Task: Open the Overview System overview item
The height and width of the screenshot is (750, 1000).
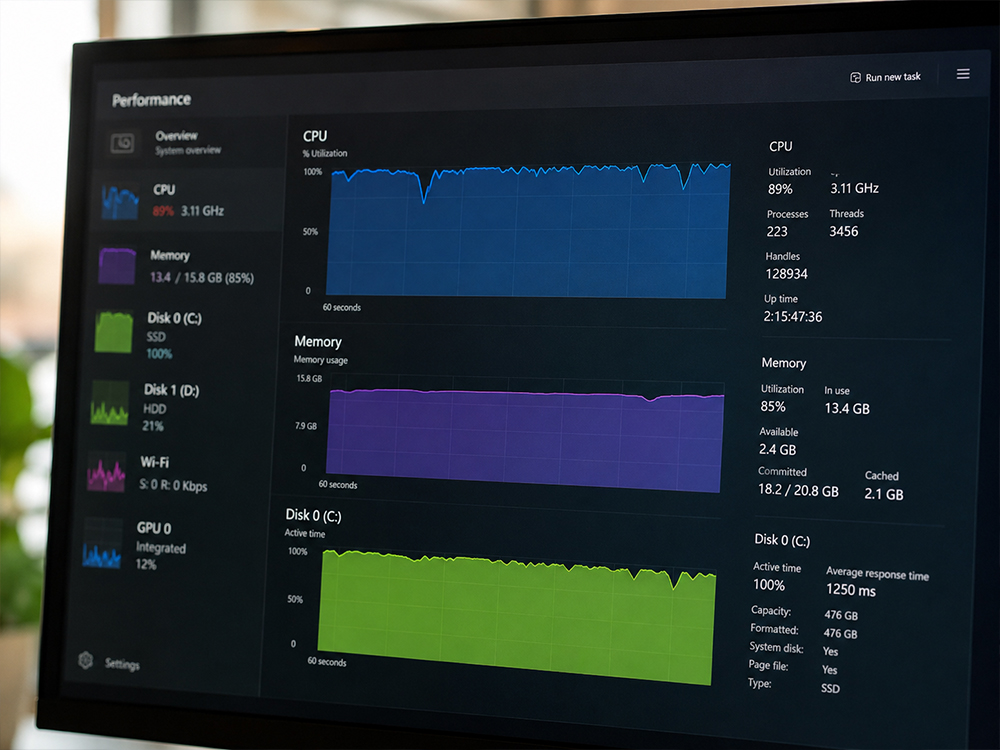Action: [189, 143]
